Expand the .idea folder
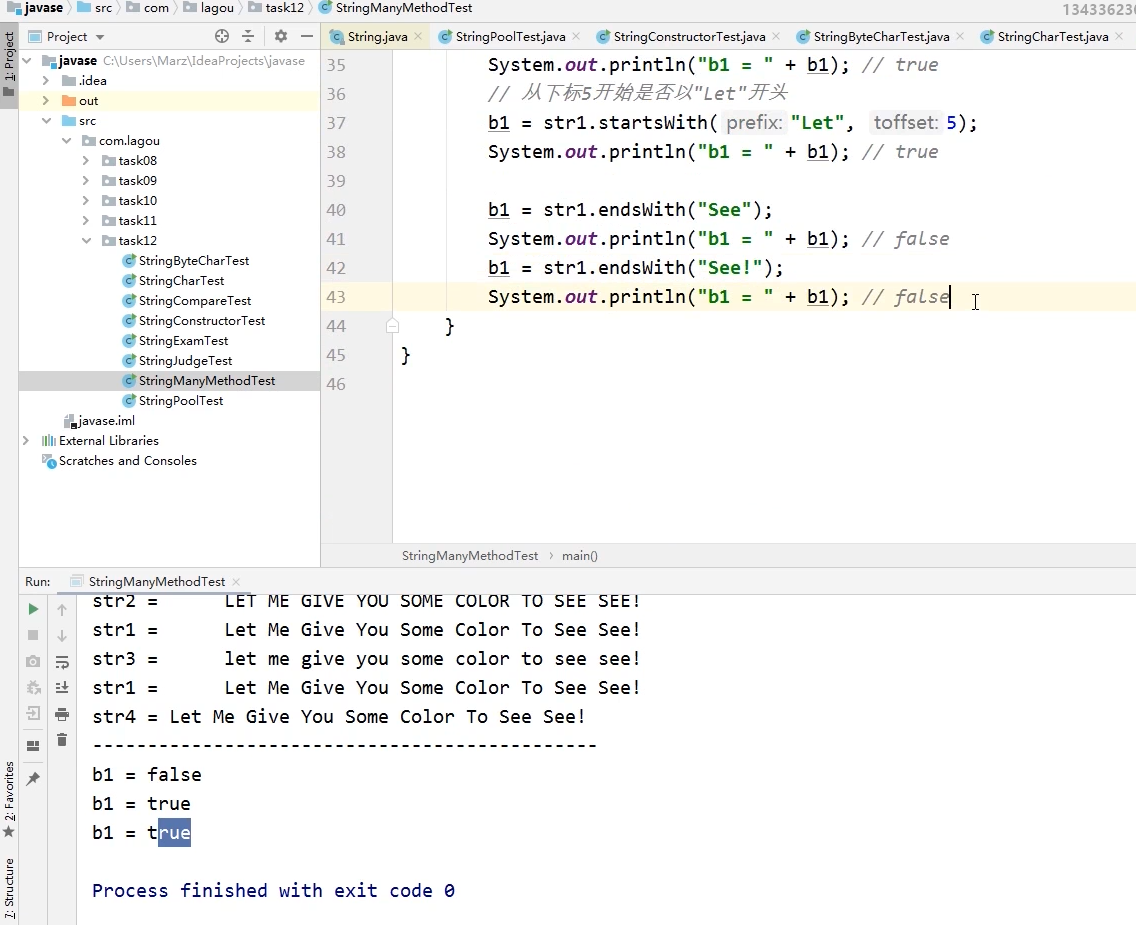Screen dimensions: 1136x925 (x=46, y=80)
